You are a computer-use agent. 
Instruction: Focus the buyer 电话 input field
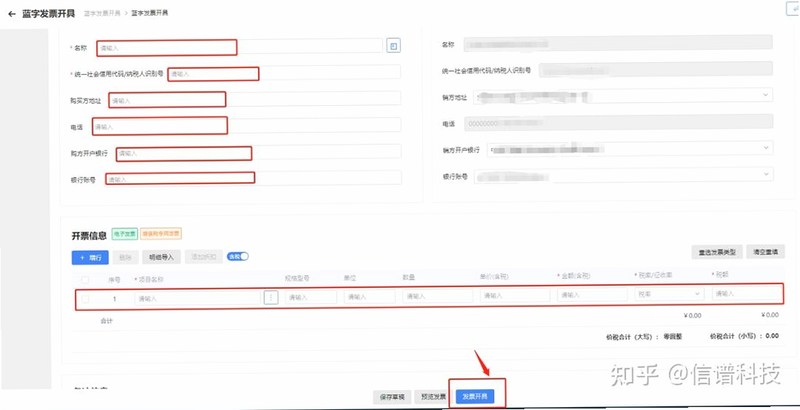coord(246,126)
